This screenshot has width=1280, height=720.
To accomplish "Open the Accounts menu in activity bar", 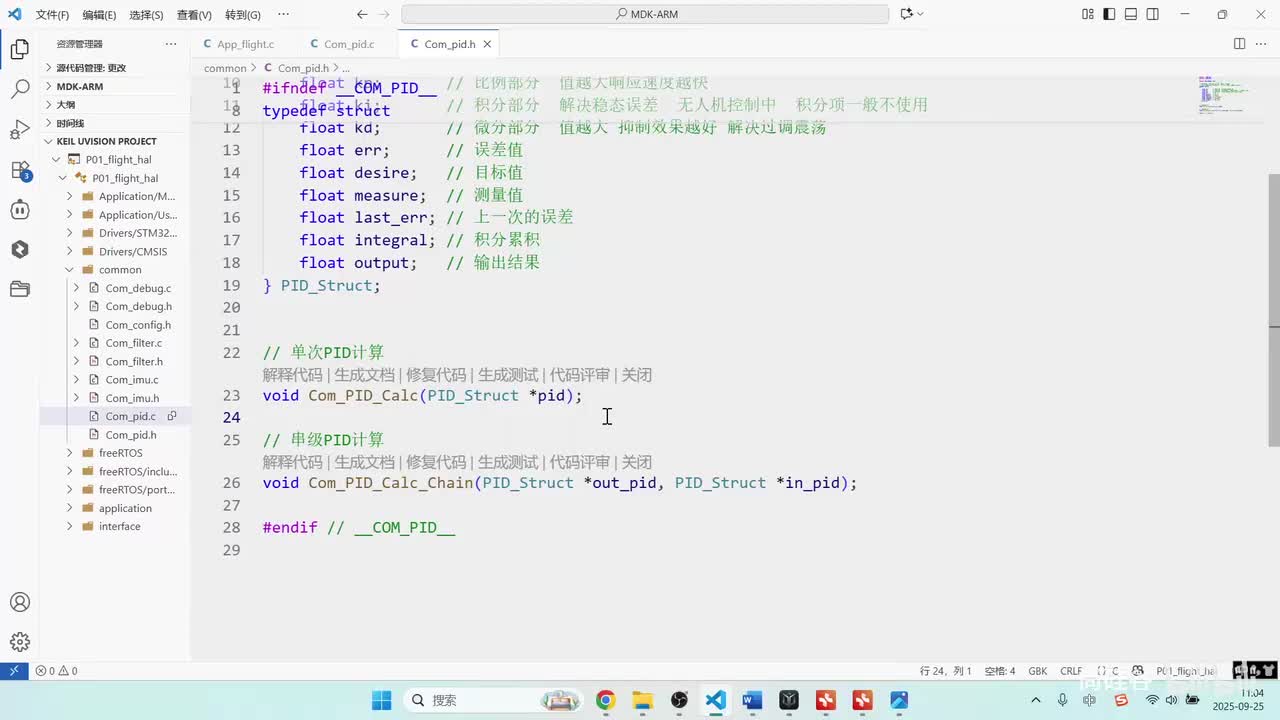I will tap(19, 602).
